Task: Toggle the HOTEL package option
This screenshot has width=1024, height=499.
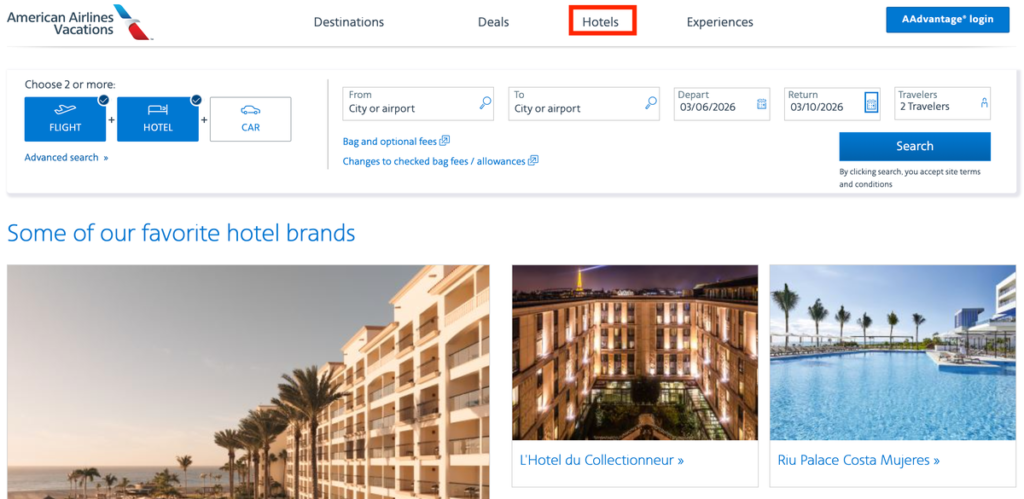Action: tap(158, 119)
